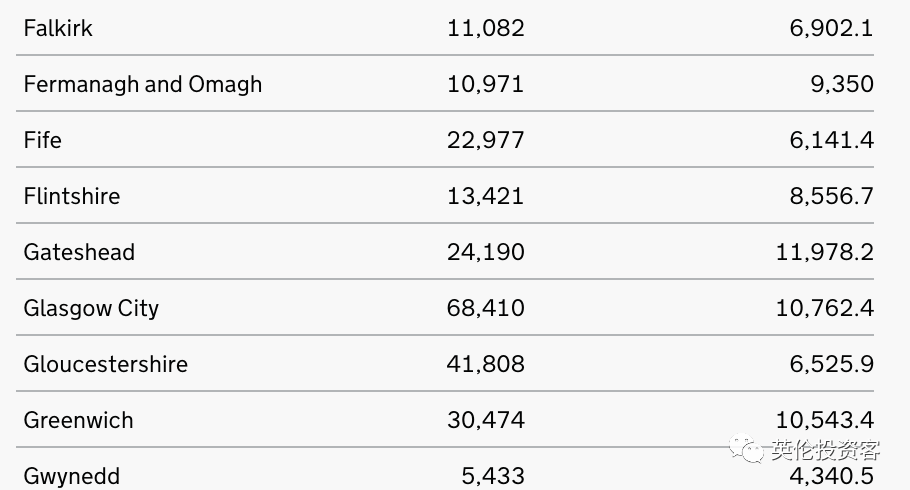Click Glasgow City's 68,410 figure
The height and width of the screenshot is (490, 910).
486,308
